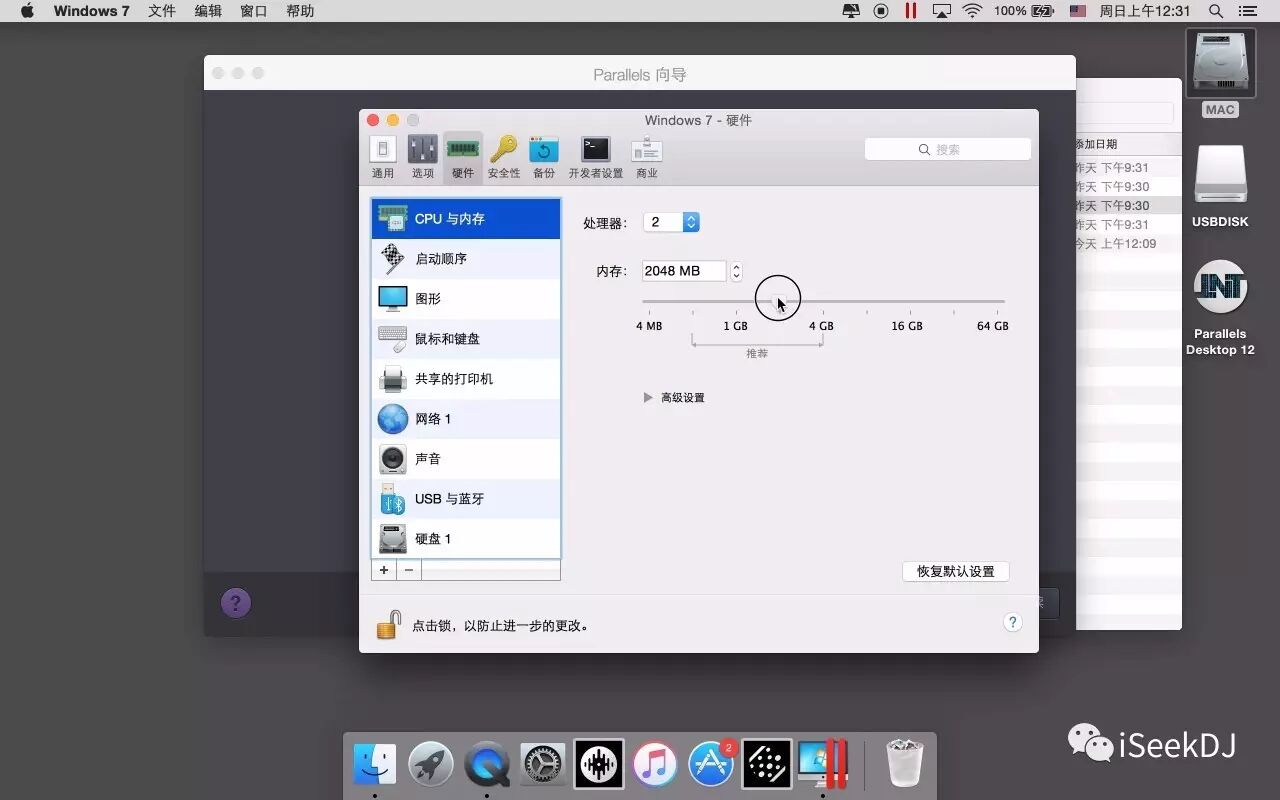Viewport: 1280px width, 800px height.
Task: Launch Launchpad from the Dock
Action: pos(431,765)
